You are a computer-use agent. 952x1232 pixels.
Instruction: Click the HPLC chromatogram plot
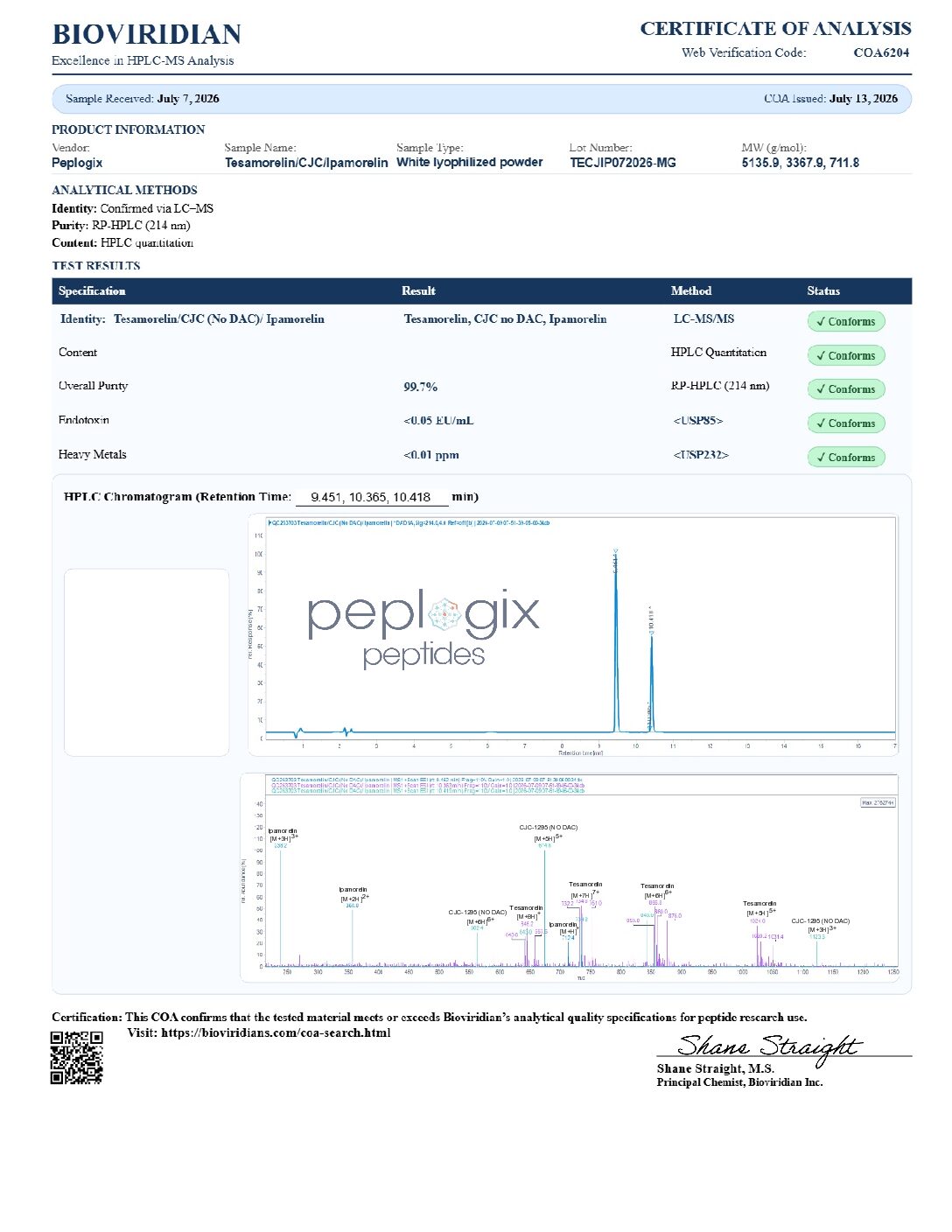573,636
